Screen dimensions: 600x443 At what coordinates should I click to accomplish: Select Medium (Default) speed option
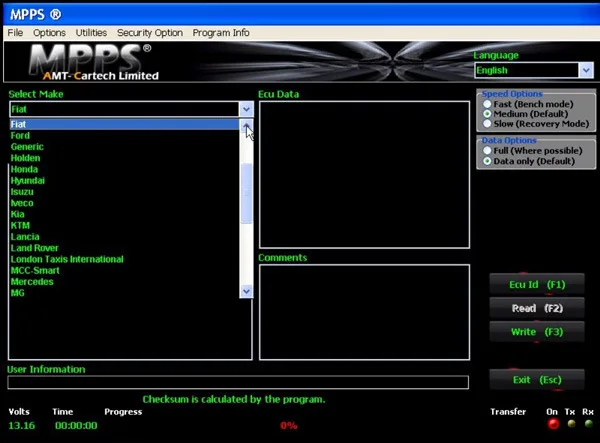click(x=487, y=114)
